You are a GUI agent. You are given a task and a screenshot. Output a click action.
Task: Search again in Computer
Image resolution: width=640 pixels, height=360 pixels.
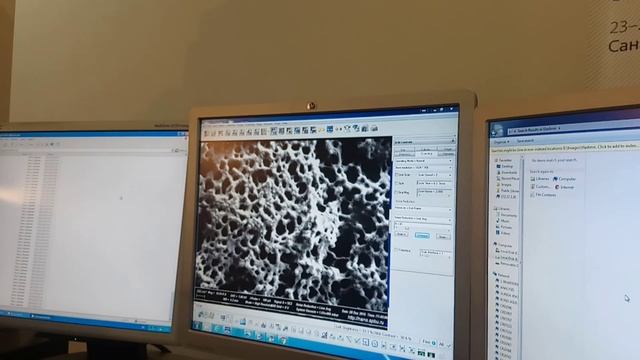pos(565,179)
